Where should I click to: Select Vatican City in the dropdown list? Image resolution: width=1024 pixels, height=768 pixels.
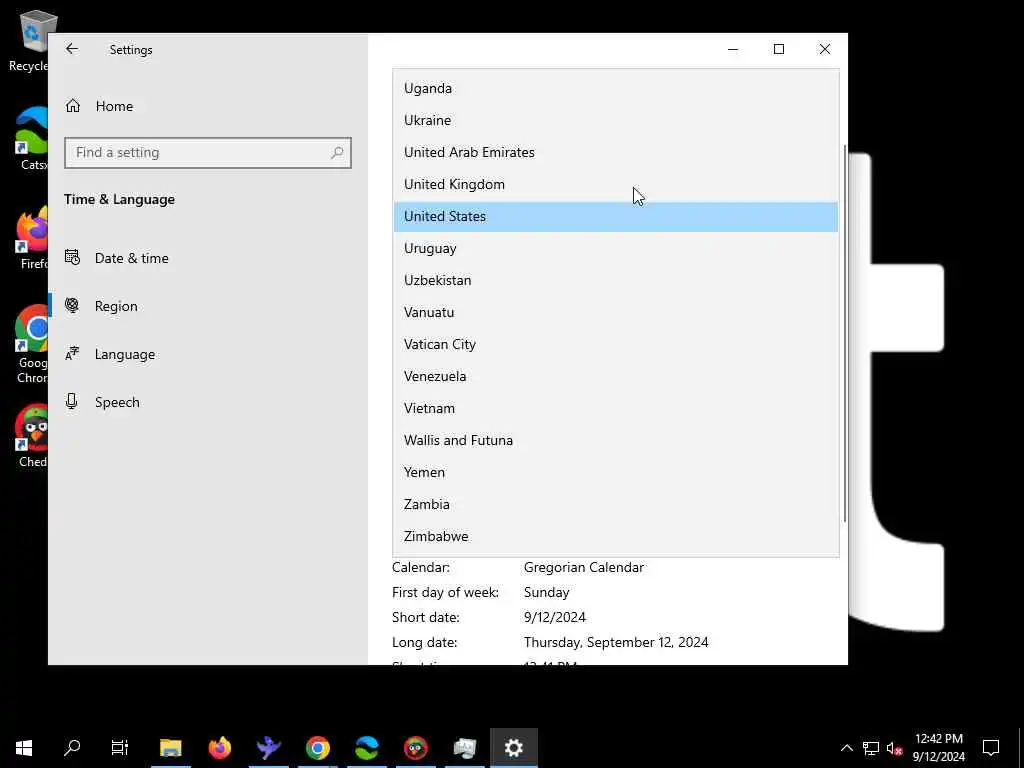click(615, 344)
